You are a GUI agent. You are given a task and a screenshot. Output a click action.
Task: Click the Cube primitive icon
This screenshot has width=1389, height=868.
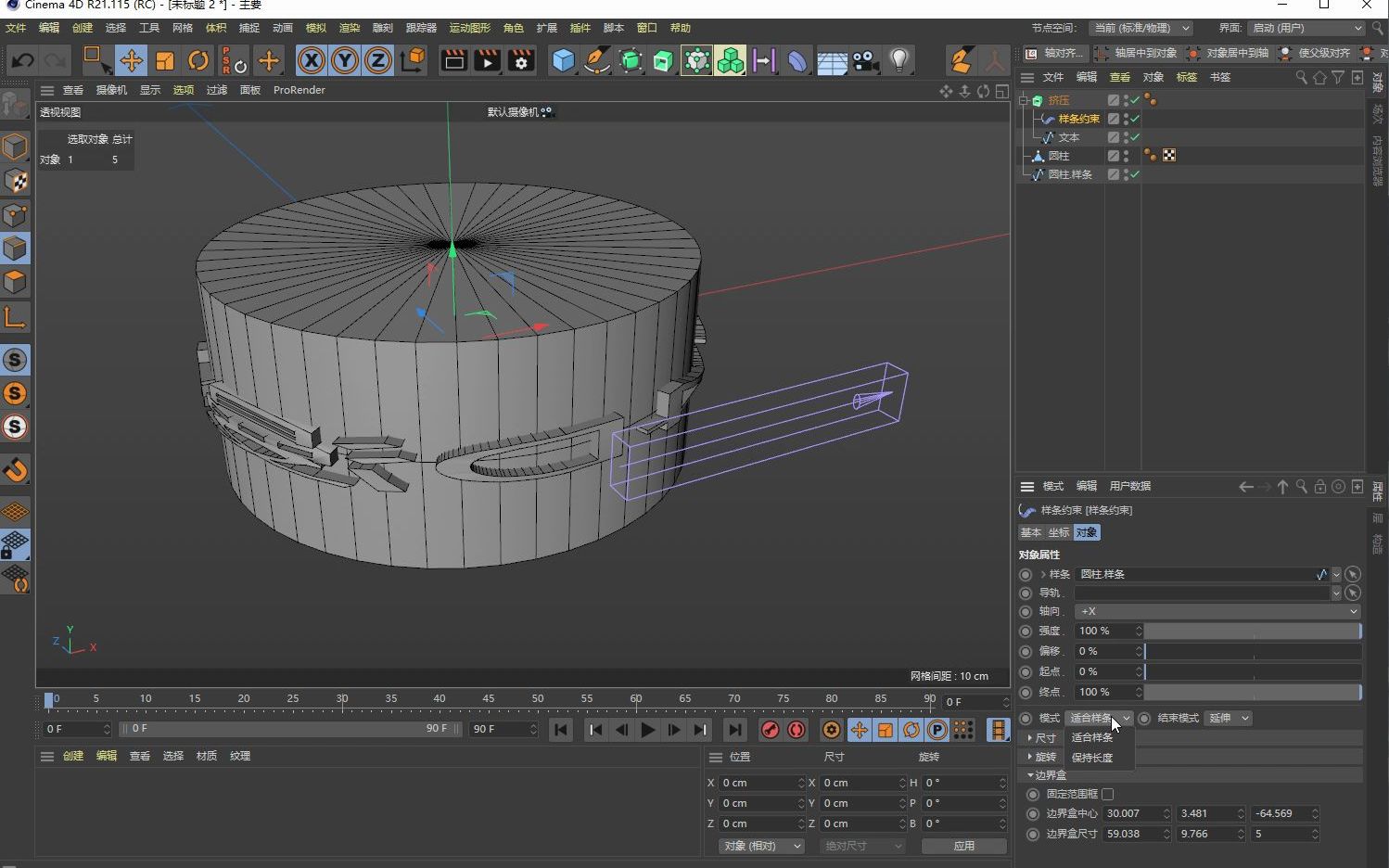point(563,60)
